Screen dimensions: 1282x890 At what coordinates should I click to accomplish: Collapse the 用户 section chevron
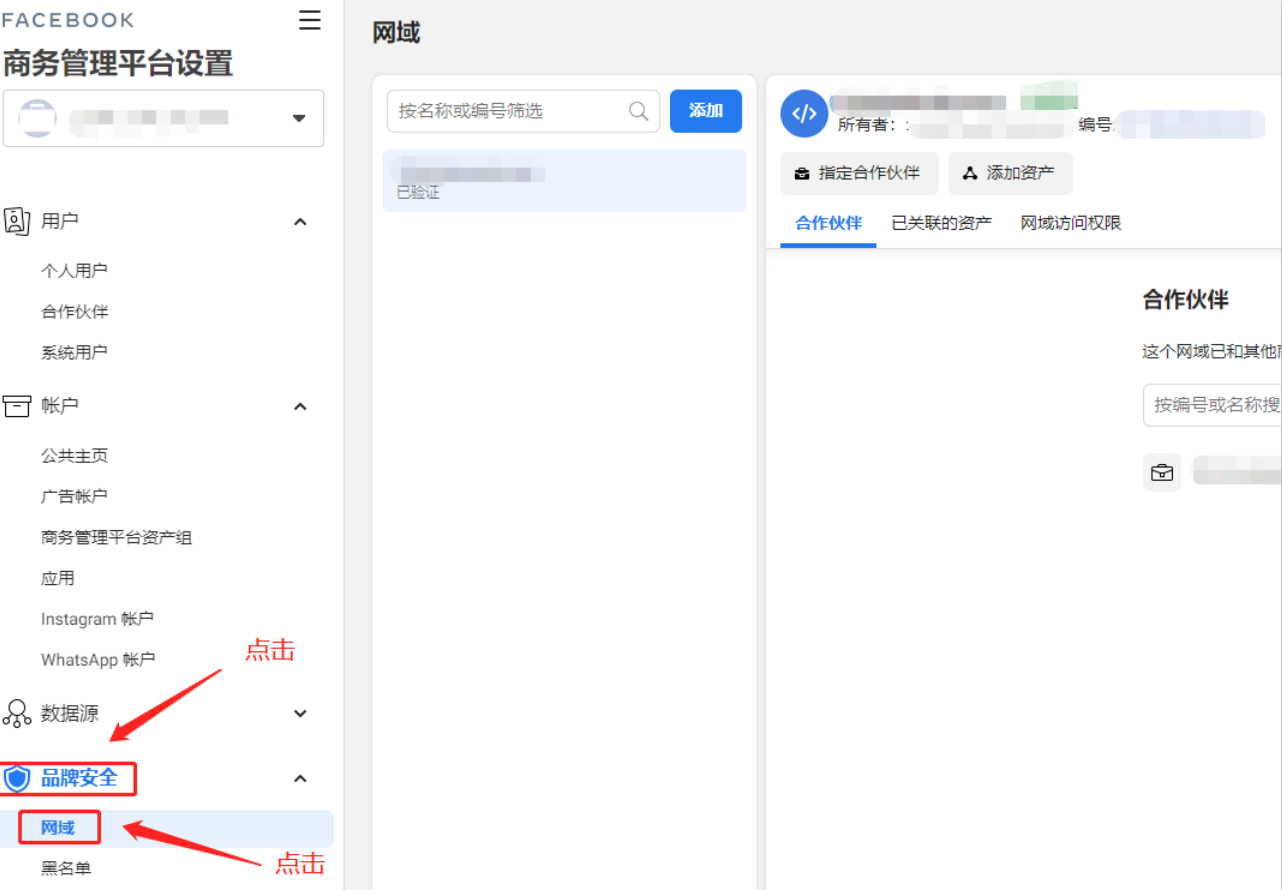pyautogui.click(x=299, y=221)
